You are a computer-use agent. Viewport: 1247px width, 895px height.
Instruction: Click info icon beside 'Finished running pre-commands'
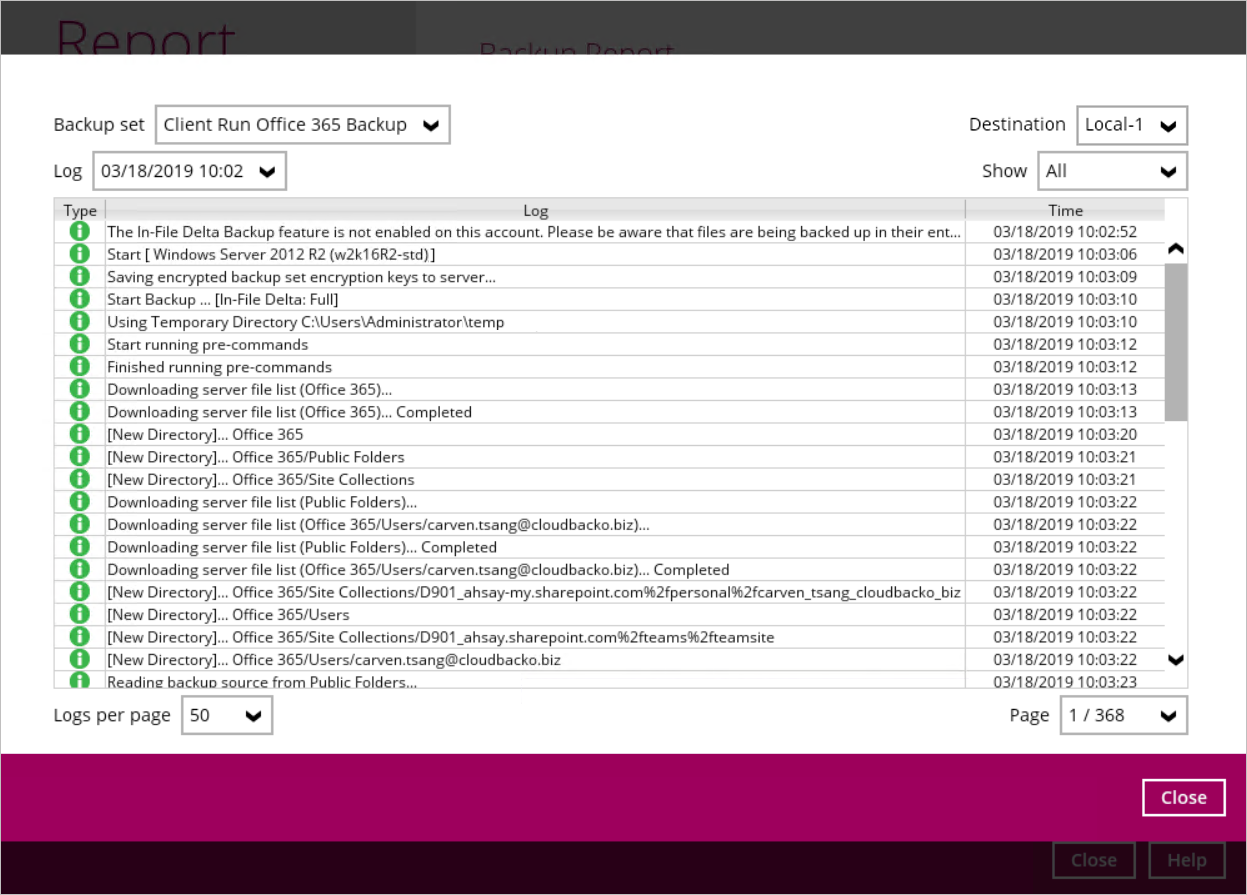pyautogui.click(x=79, y=367)
